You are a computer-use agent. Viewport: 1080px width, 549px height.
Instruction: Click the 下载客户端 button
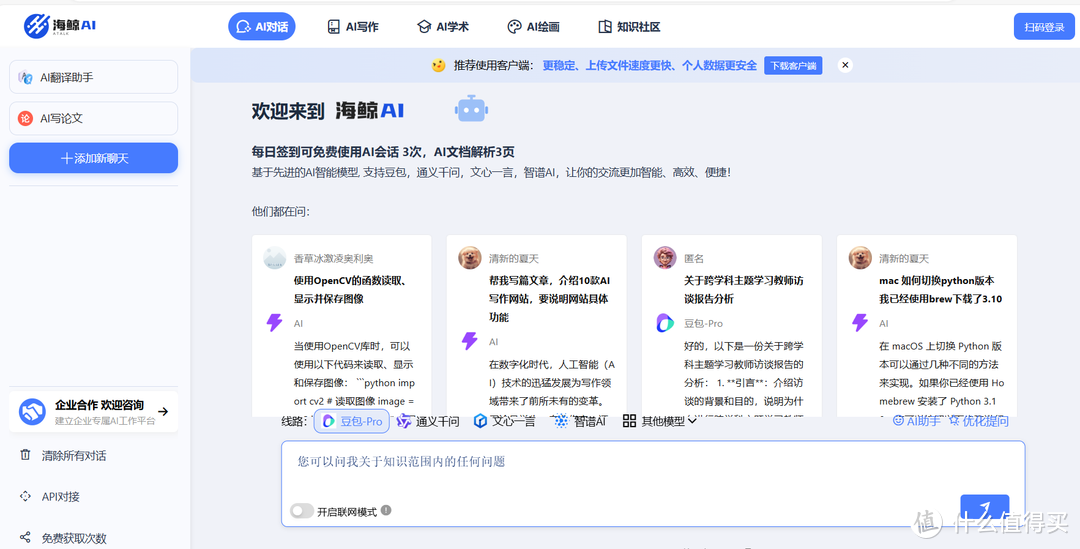click(793, 66)
